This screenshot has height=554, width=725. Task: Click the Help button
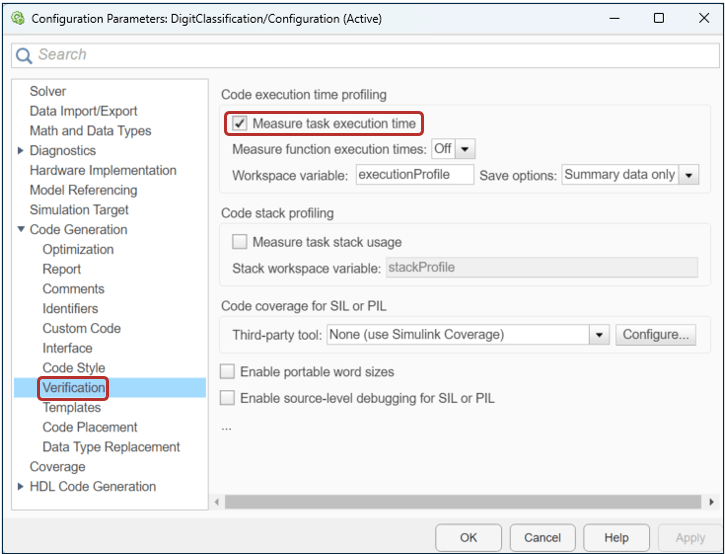(616, 537)
